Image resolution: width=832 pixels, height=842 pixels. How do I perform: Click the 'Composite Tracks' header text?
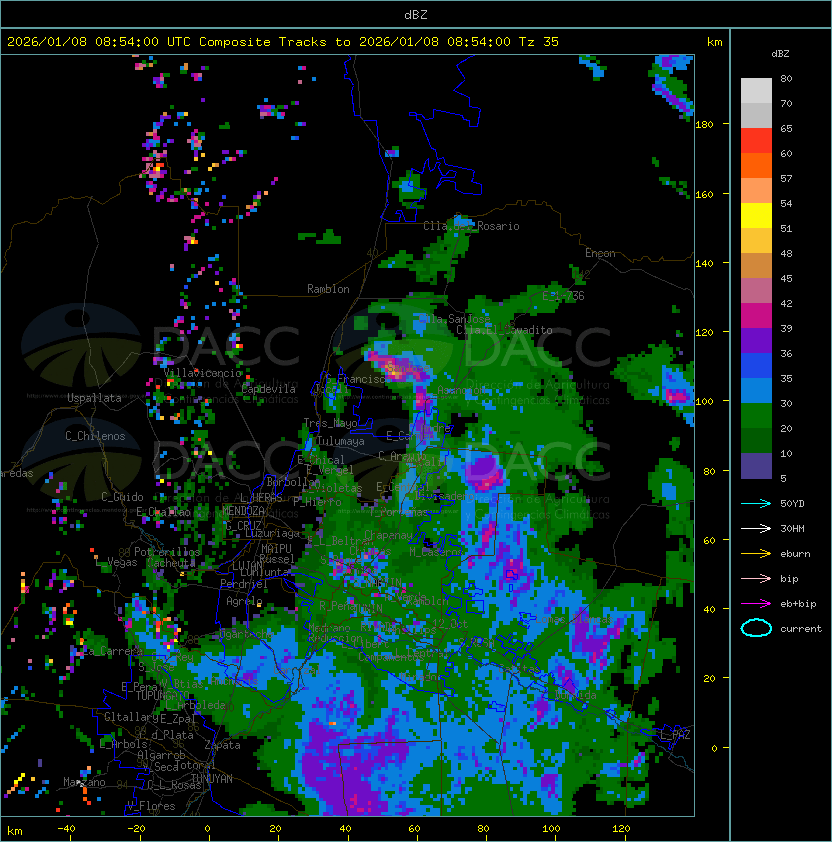[x=263, y=42]
